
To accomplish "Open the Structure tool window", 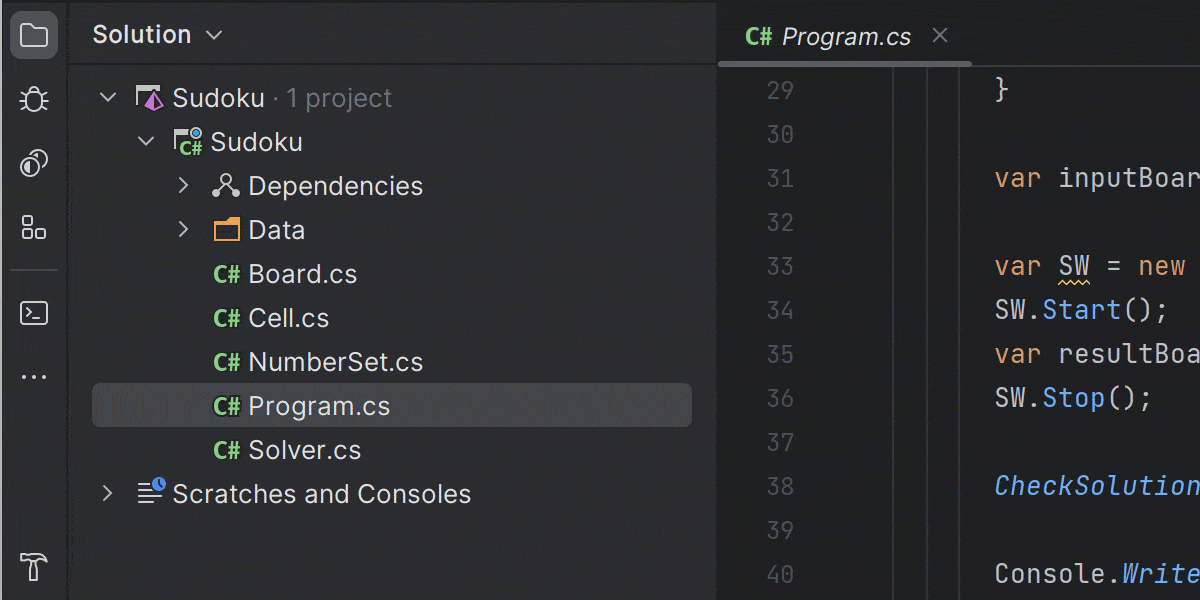I will click(x=34, y=227).
